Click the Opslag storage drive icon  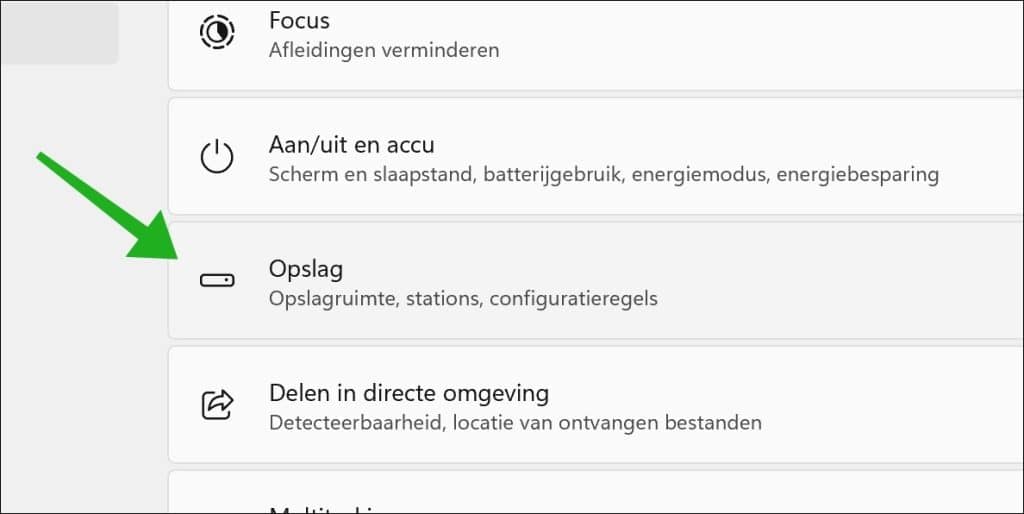pos(216,281)
